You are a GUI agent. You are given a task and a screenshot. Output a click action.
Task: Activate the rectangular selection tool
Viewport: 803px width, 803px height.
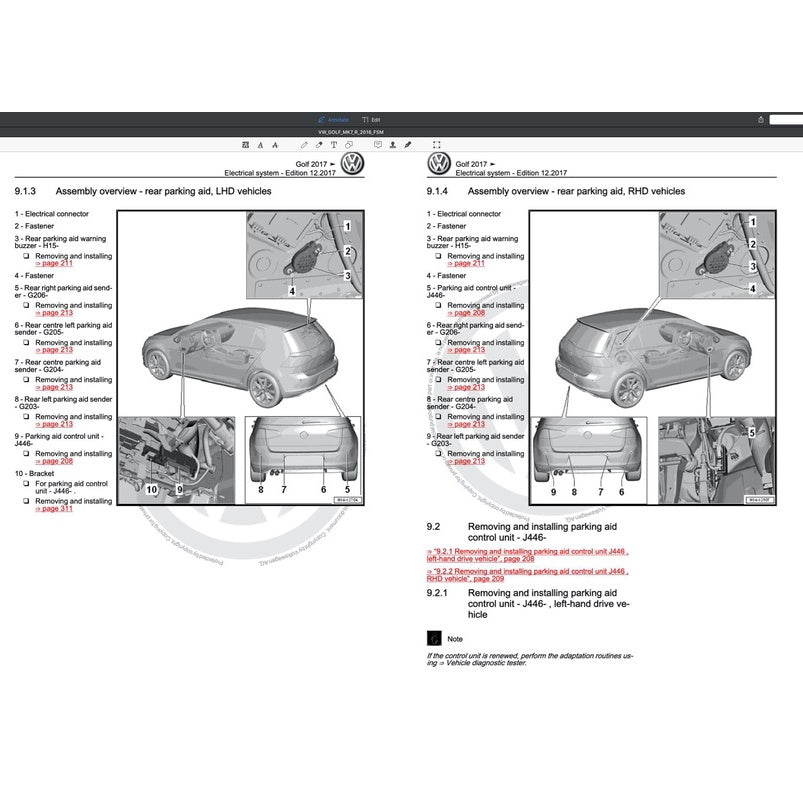pos(436,144)
